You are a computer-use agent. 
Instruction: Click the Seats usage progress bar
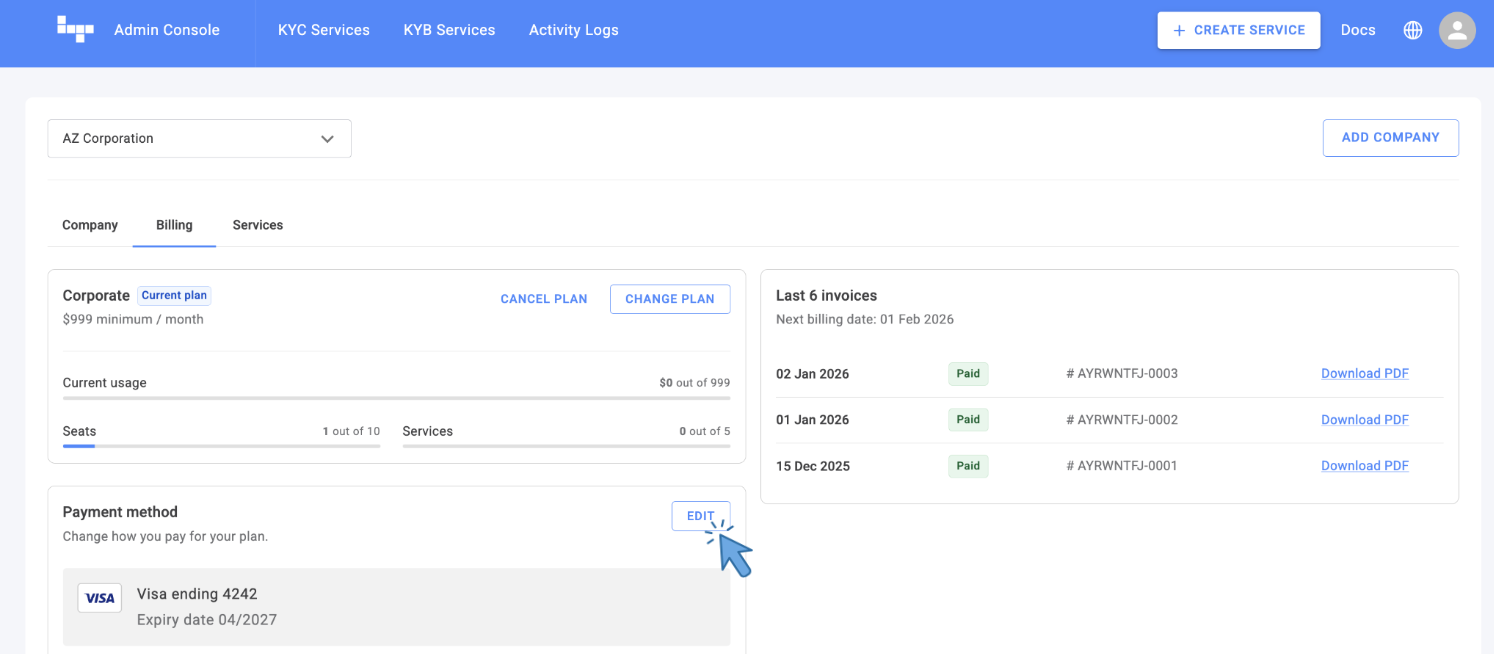[x=221, y=446]
